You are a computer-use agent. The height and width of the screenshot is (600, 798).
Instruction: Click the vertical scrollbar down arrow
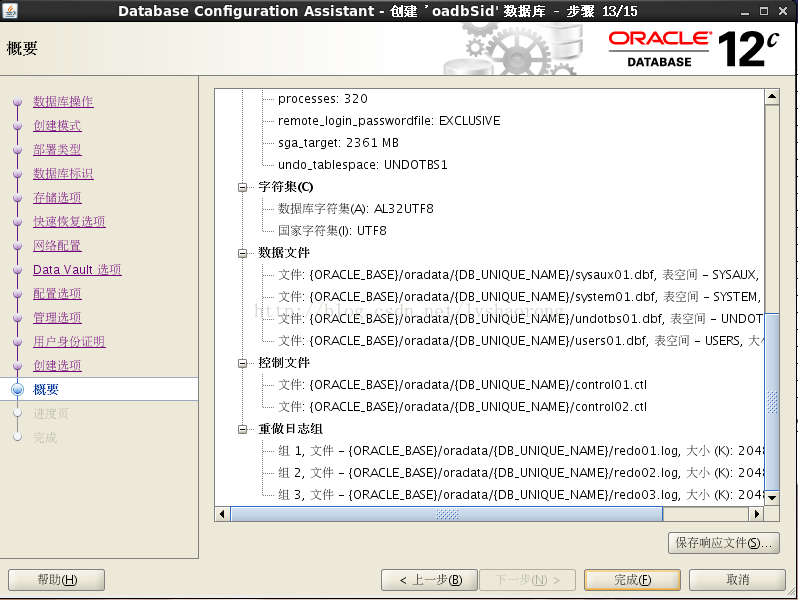tap(772, 498)
